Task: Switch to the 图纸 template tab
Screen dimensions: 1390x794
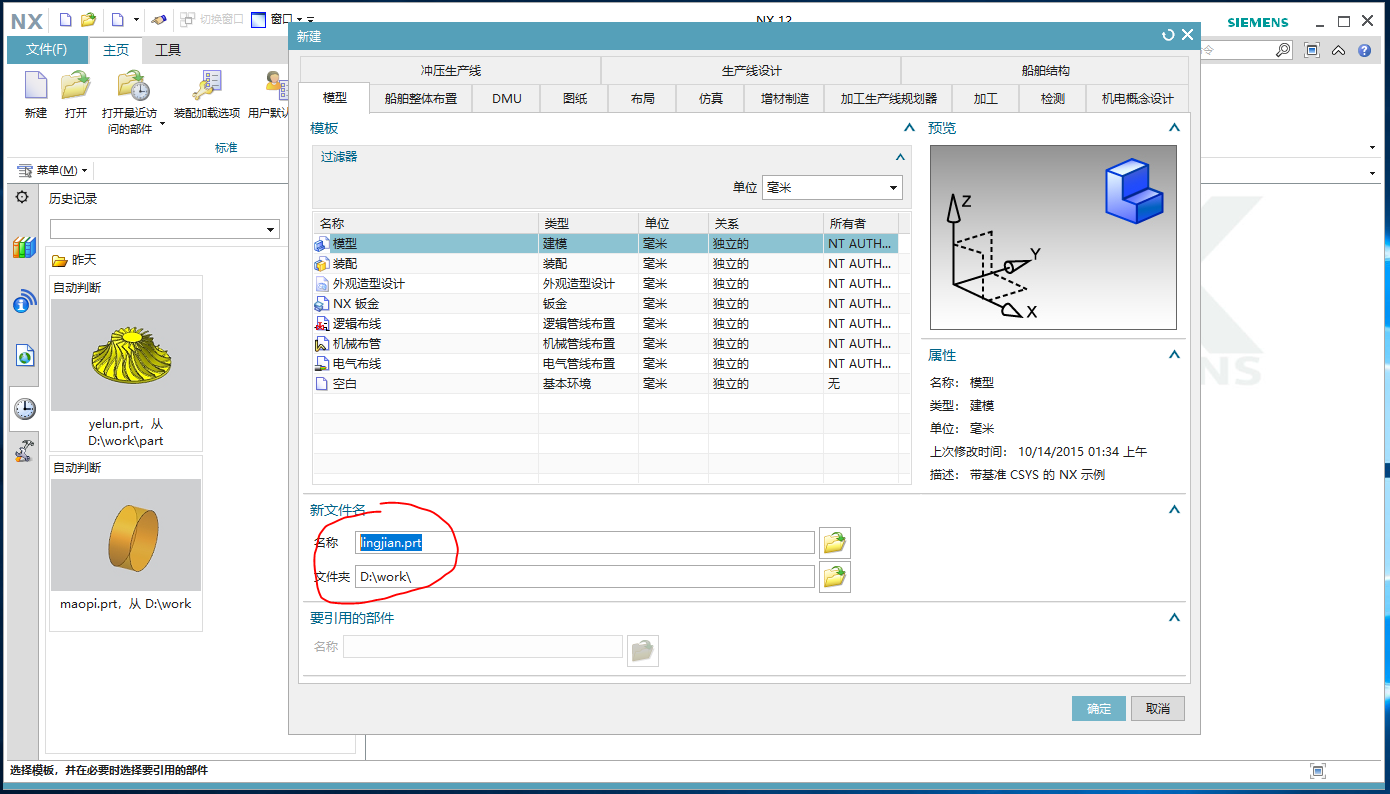Action: click(x=575, y=98)
